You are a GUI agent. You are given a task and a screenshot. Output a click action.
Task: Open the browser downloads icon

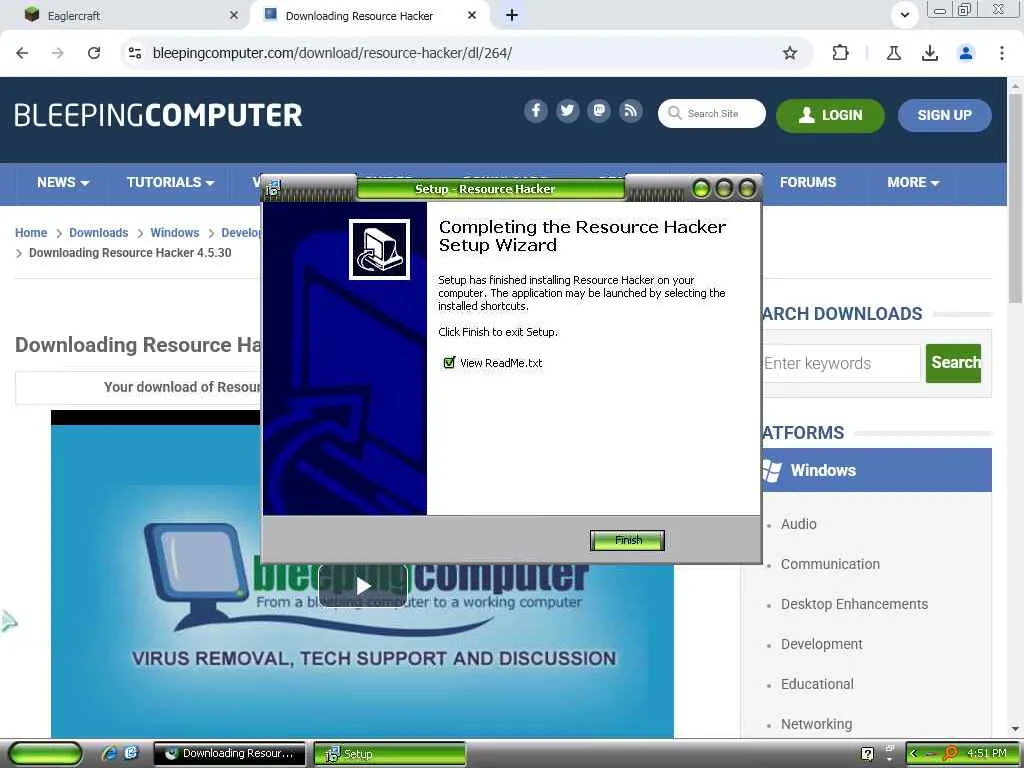point(929,53)
